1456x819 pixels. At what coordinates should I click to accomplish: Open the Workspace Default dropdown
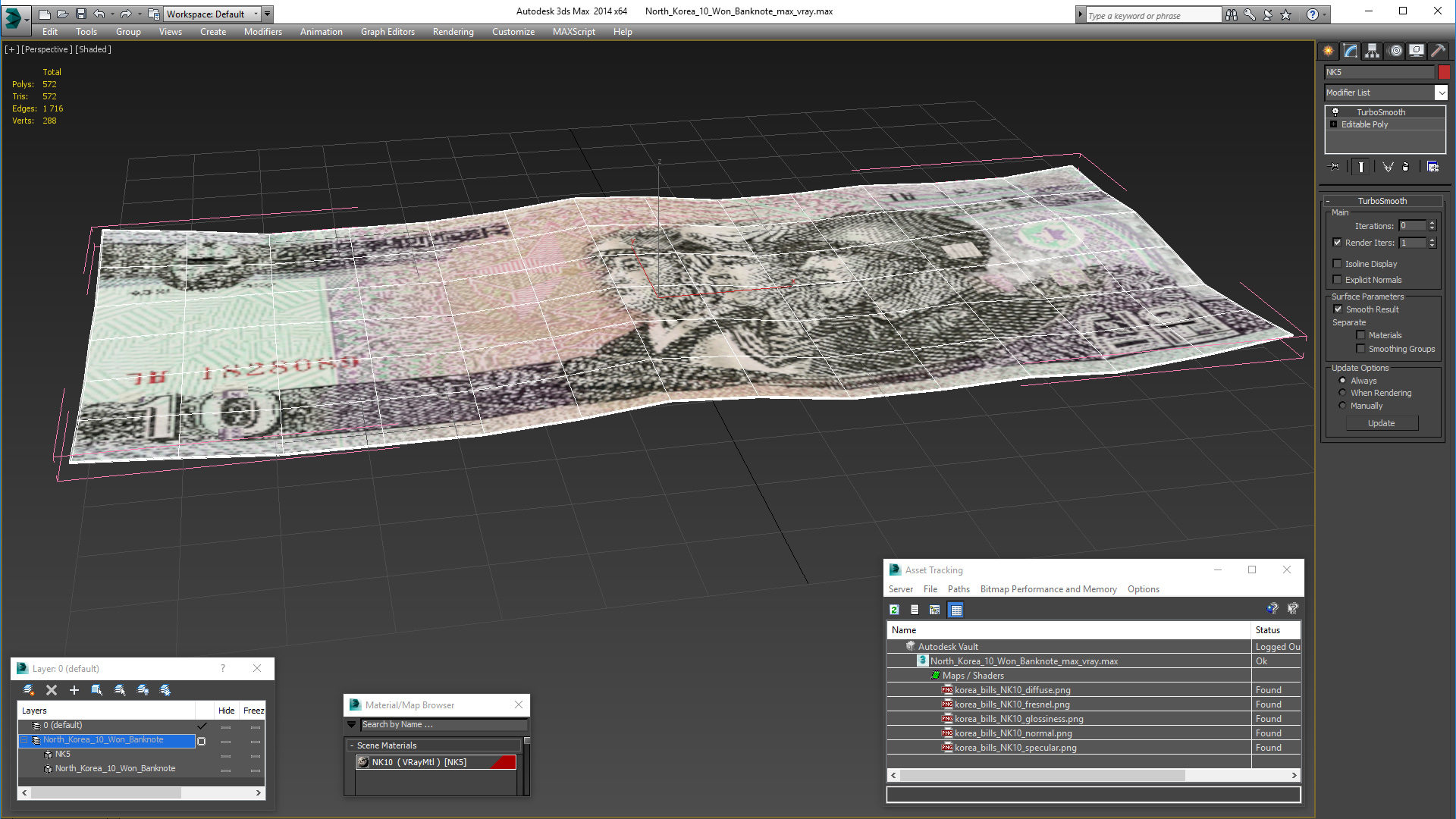point(256,14)
